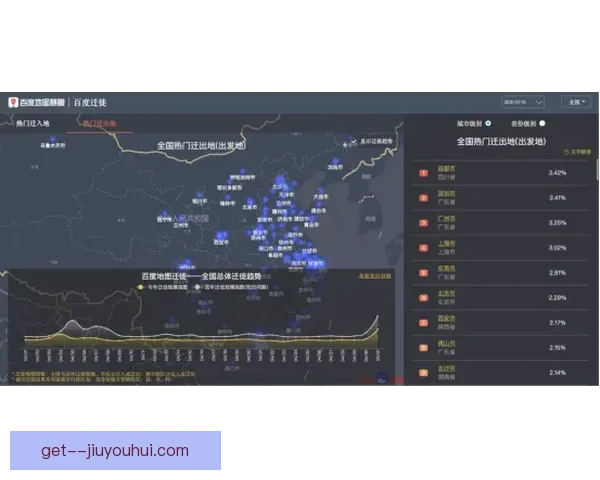
Task: Open the 文字解读 link
Action: [x=577, y=152]
